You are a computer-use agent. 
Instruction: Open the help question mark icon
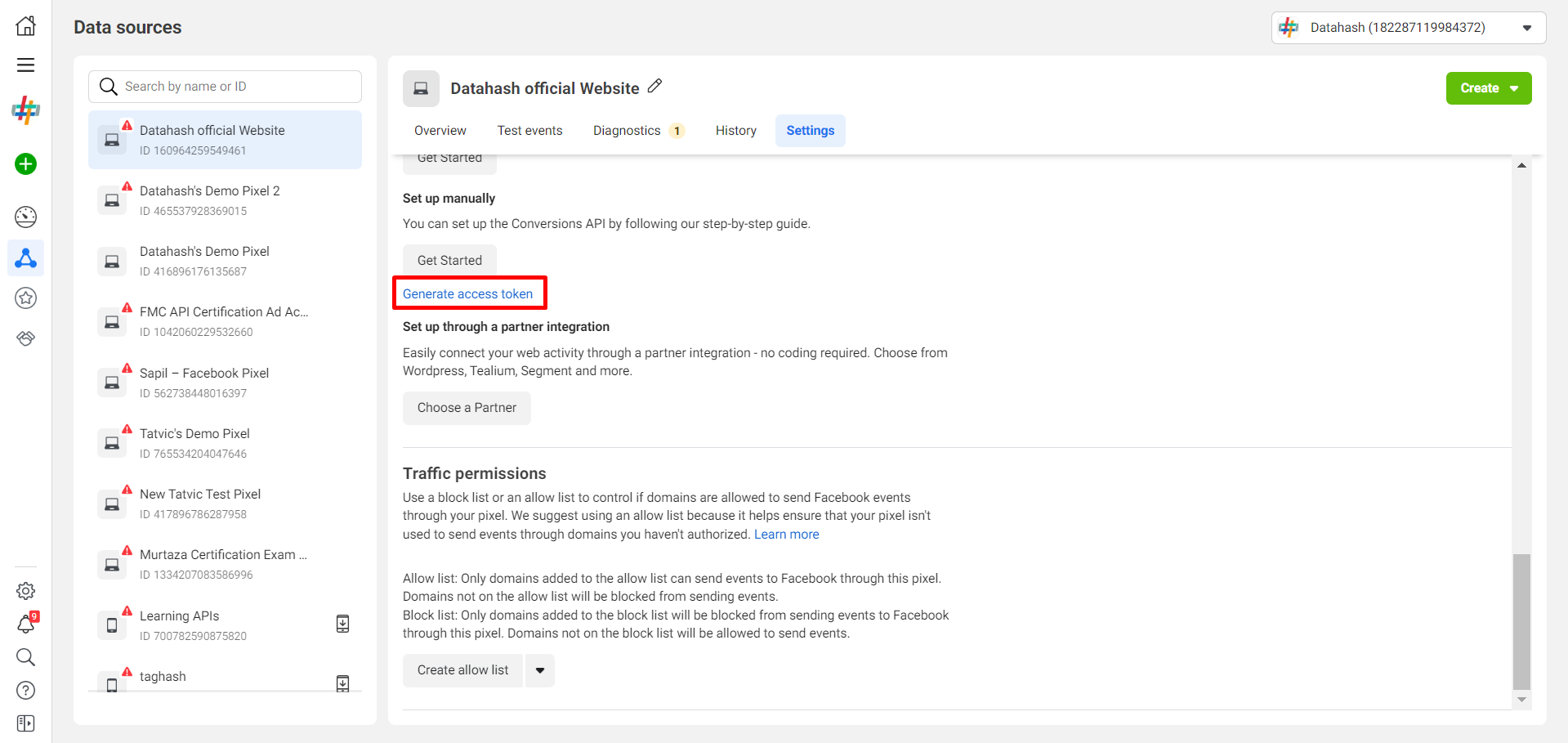[26, 691]
